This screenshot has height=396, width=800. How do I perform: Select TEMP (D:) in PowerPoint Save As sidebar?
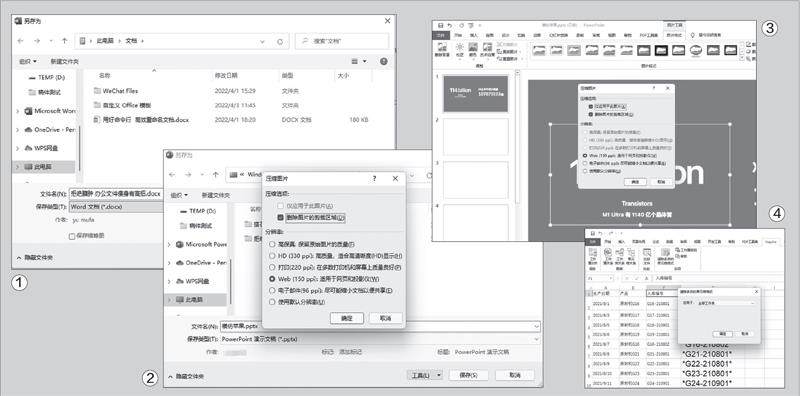pos(198,211)
